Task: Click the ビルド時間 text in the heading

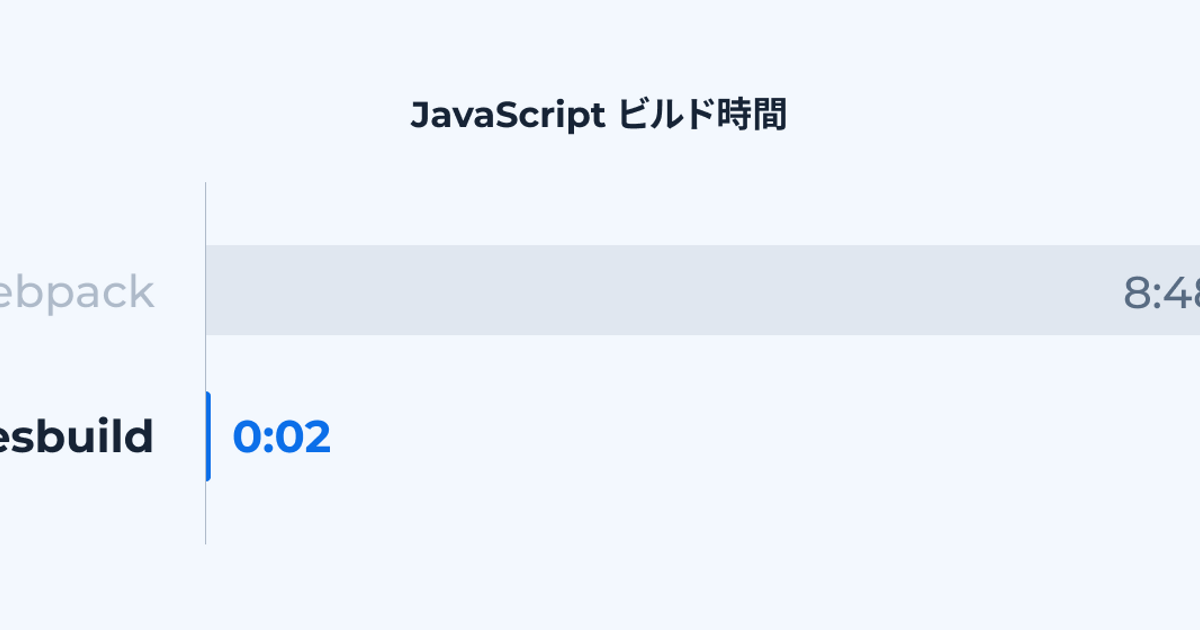Action: point(702,116)
